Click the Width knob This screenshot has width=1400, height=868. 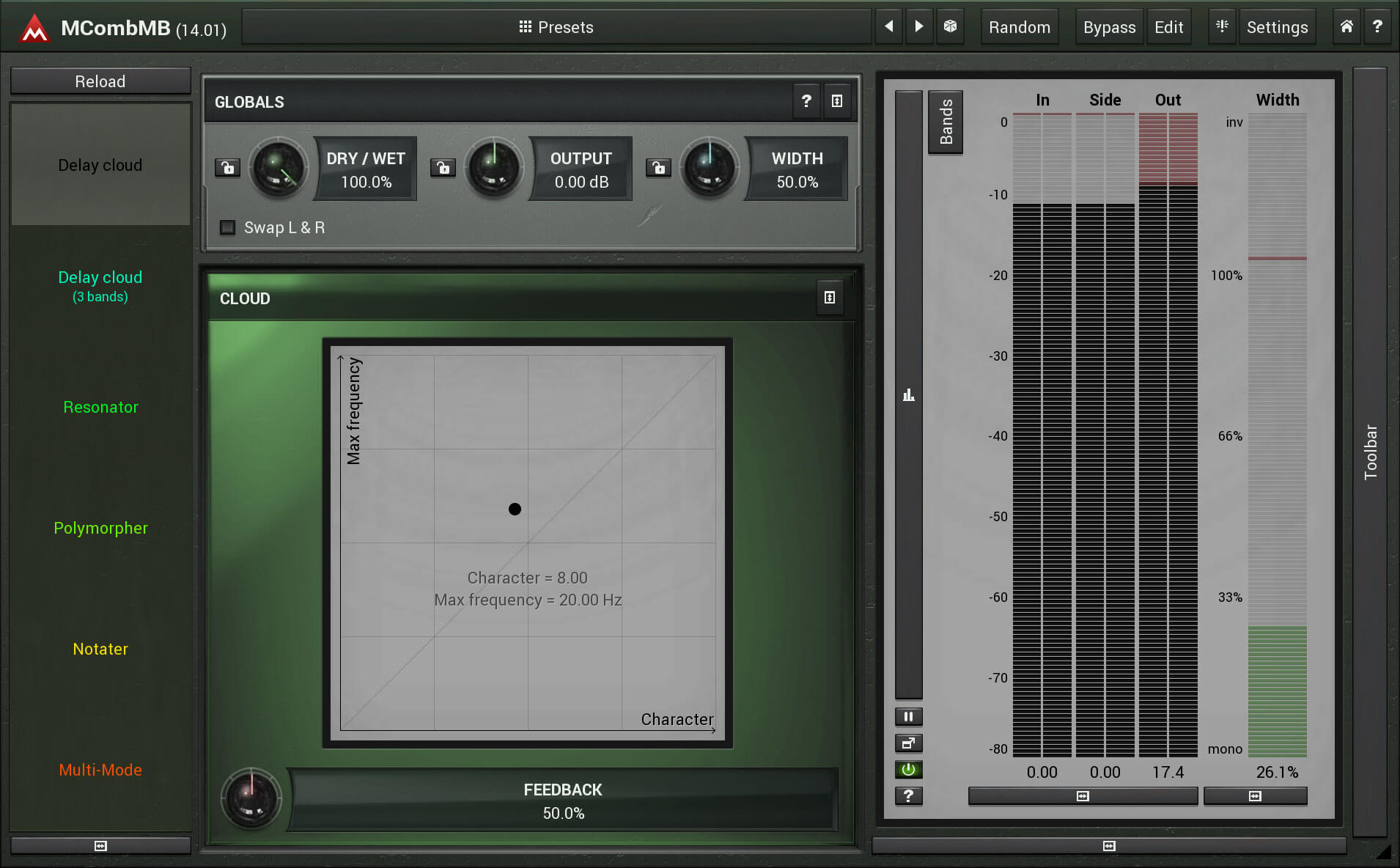(x=709, y=168)
